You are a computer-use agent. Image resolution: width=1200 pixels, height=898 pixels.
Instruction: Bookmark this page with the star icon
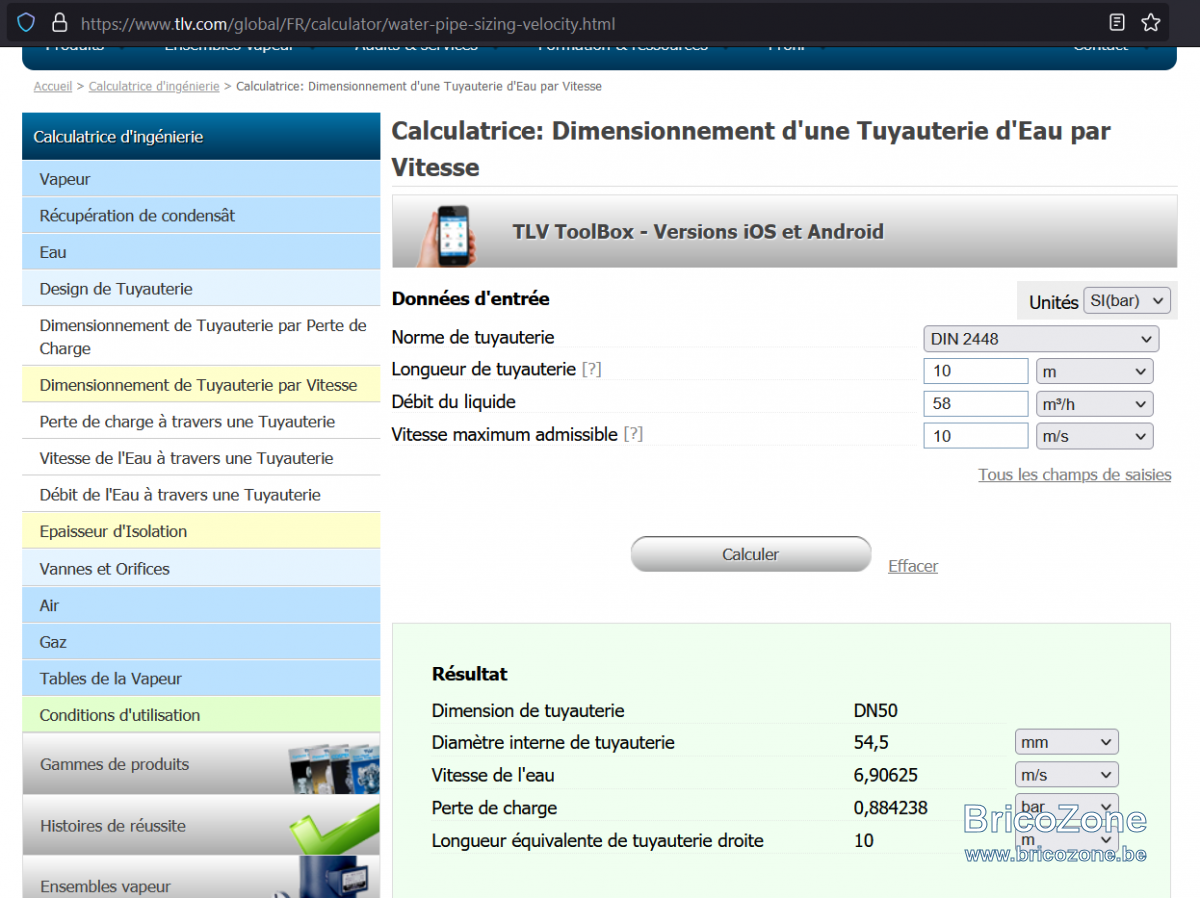click(x=1151, y=22)
